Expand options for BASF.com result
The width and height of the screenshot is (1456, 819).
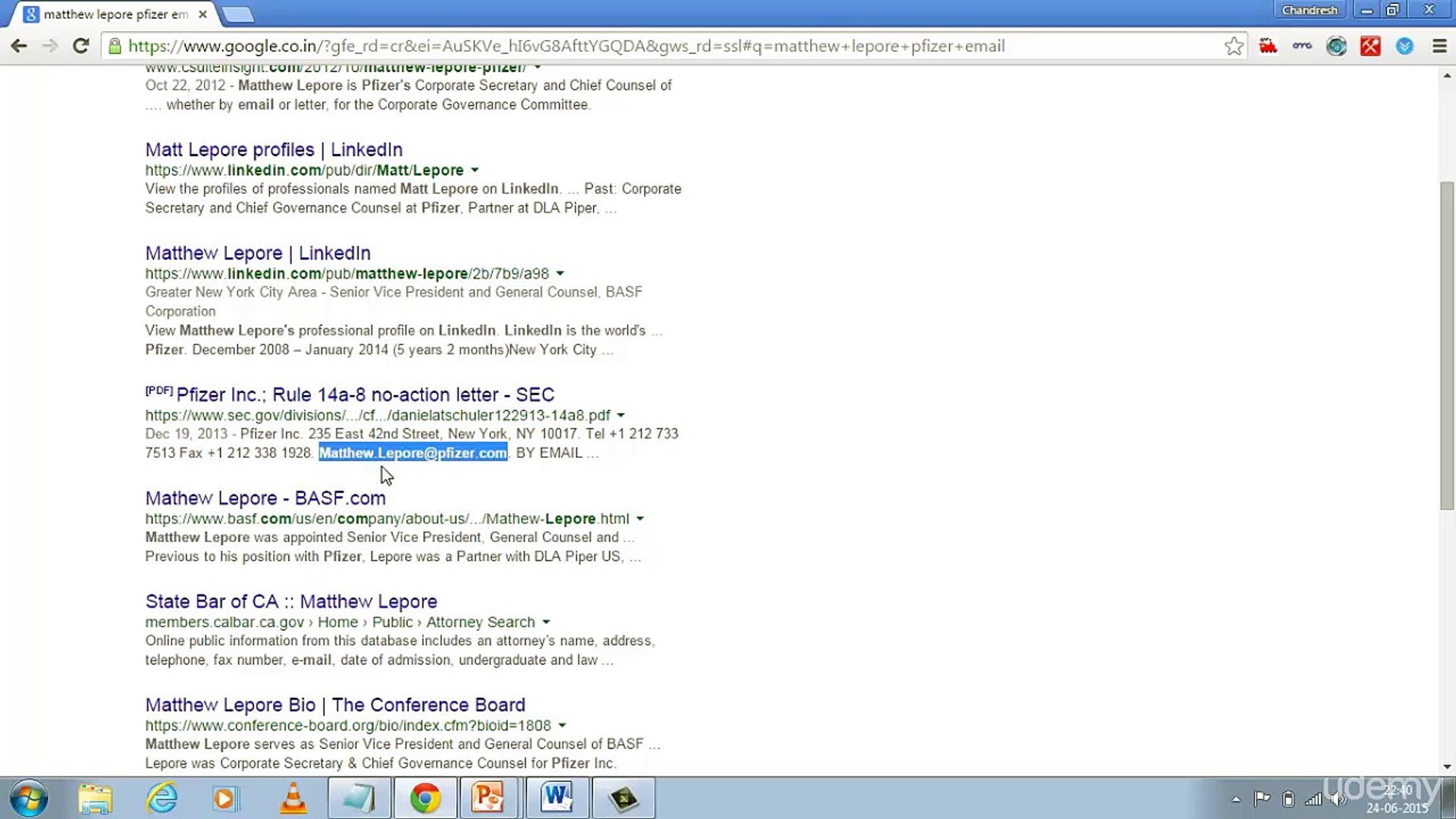[x=640, y=519]
